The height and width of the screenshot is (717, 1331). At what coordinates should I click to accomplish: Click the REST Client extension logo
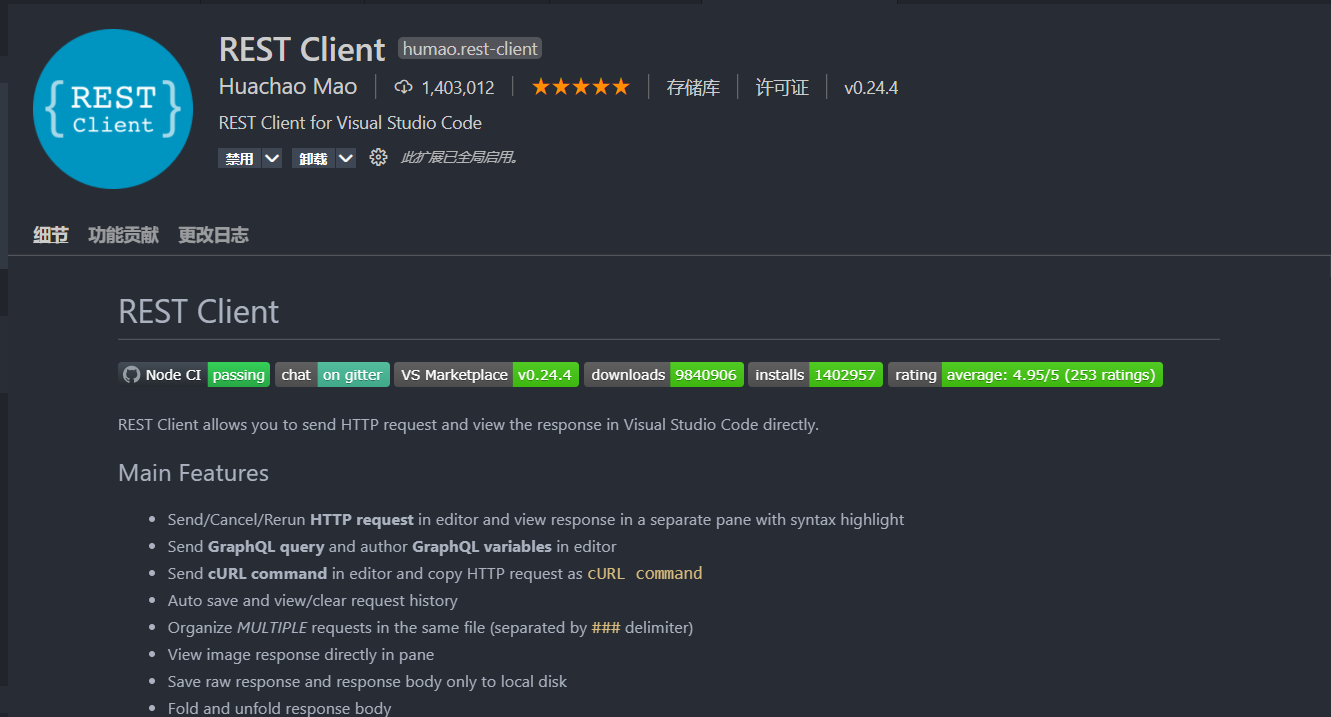tap(112, 109)
